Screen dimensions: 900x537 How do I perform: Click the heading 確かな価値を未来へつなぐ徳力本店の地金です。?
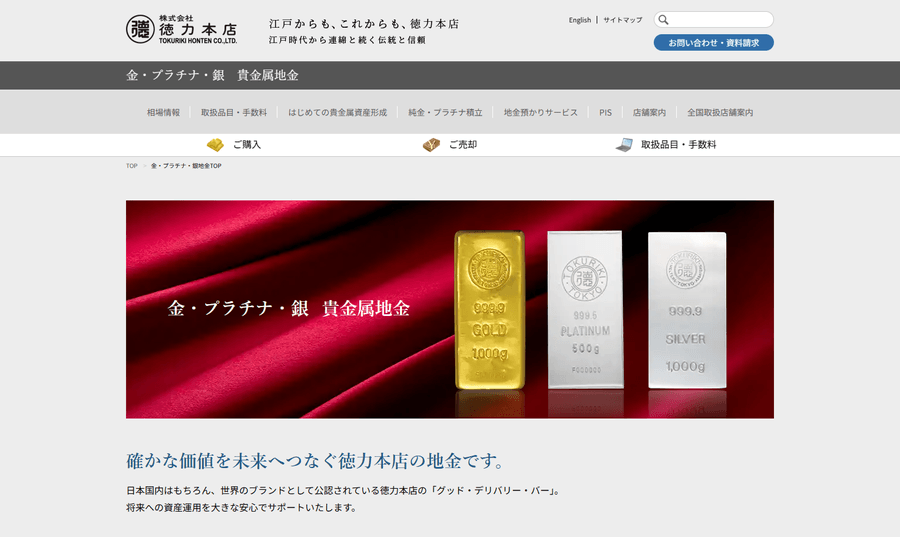(x=316, y=461)
